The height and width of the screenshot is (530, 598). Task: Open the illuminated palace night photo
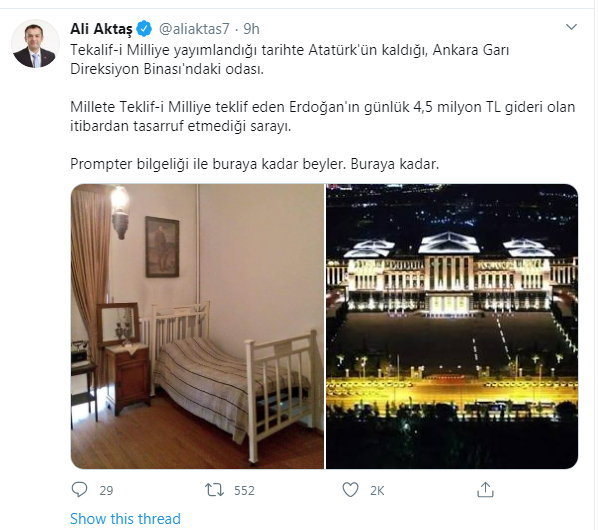[452, 326]
